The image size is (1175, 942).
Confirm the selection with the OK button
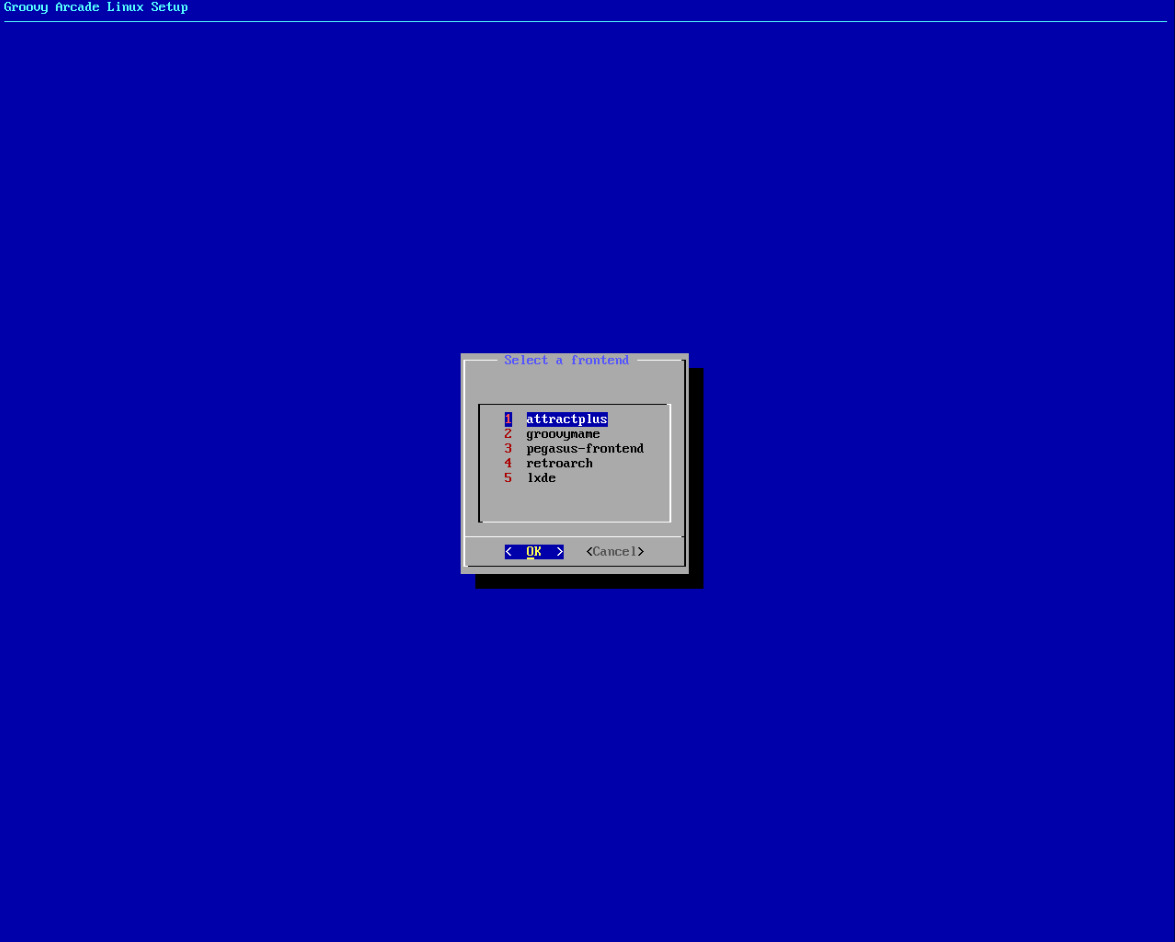point(534,551)
